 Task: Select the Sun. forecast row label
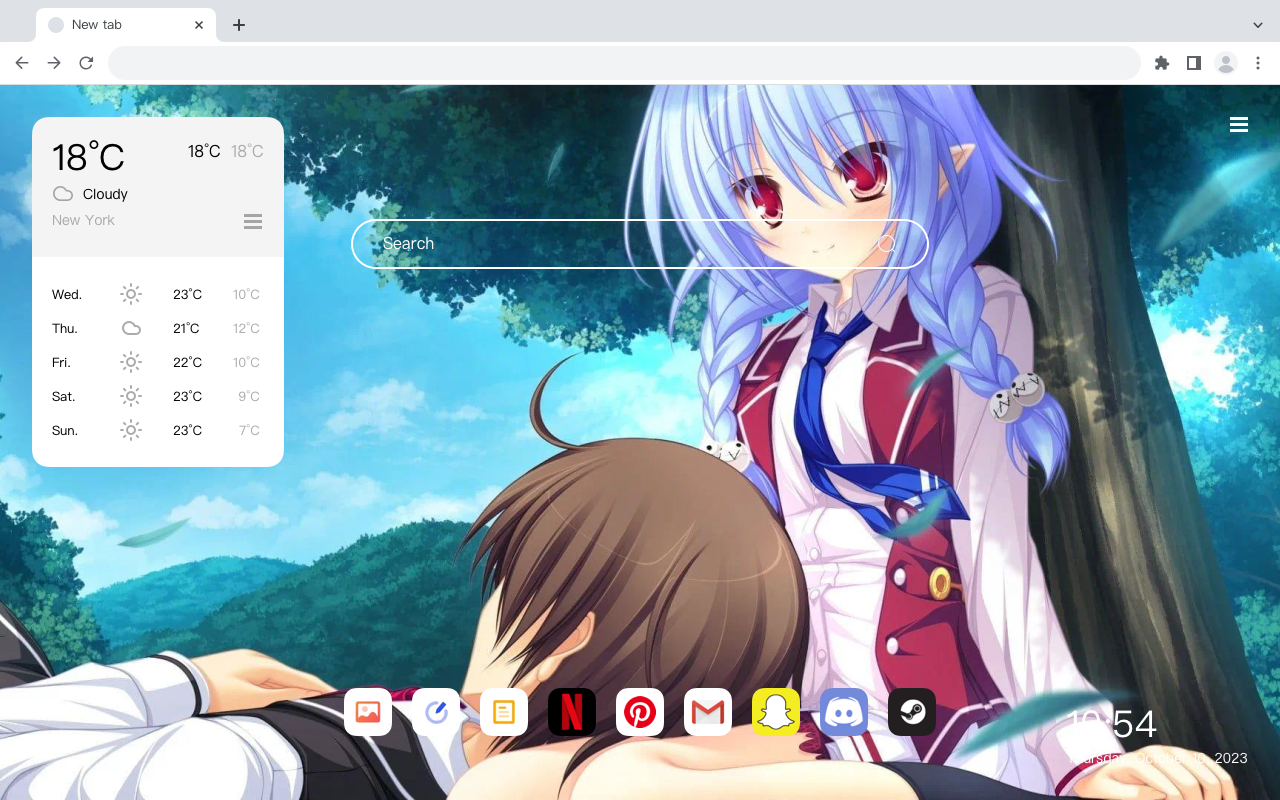pyautogui.click(x=65, y=430)
